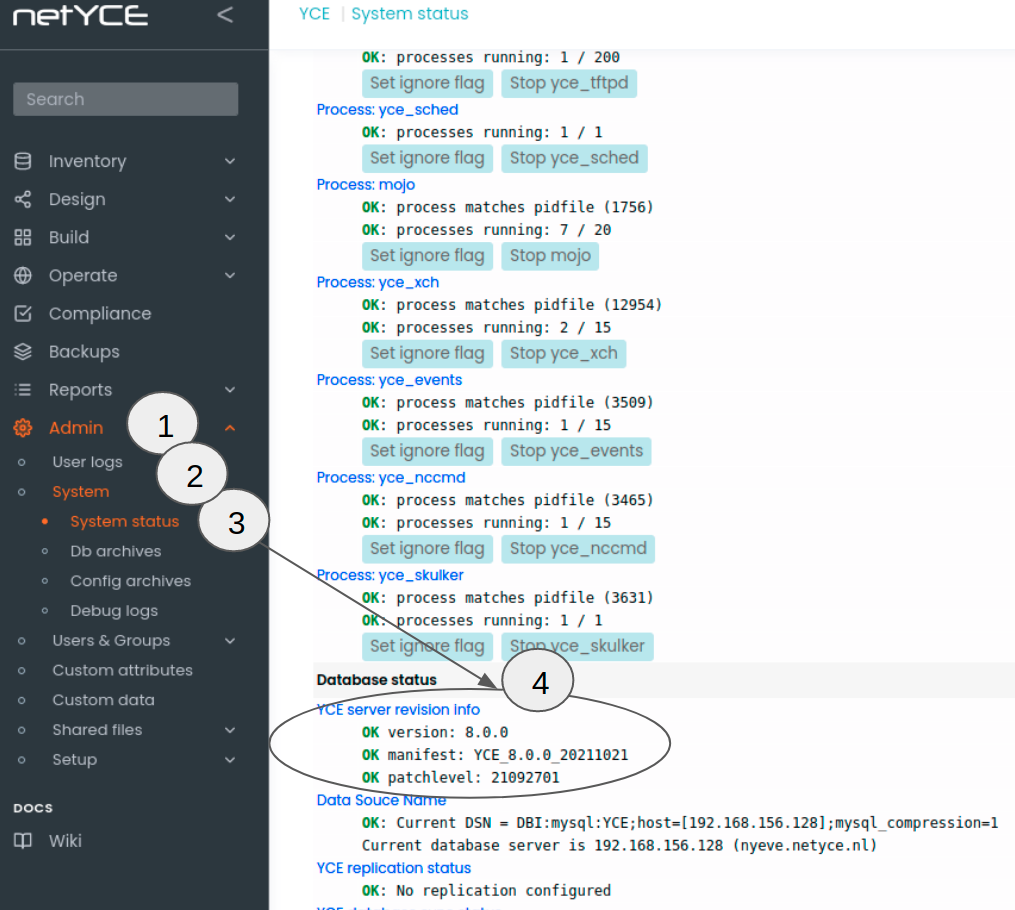Click the Process: yce_xch heading
The image size is (1015, 910).
click(x=377, y=283)
